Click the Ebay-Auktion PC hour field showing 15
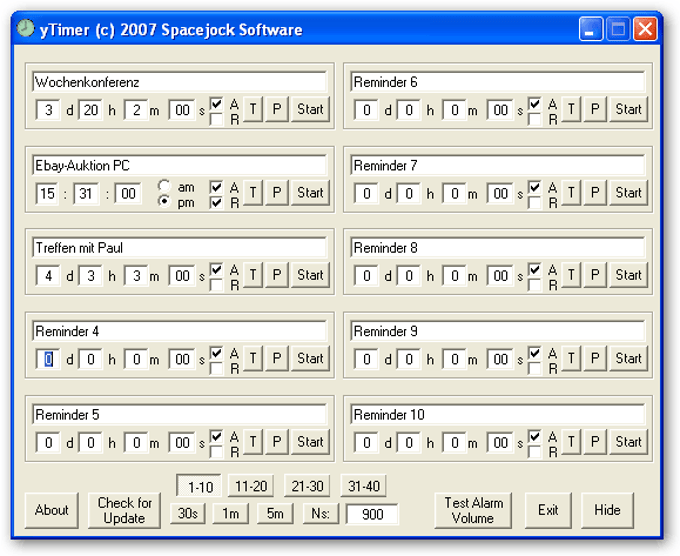 (48, 193)
